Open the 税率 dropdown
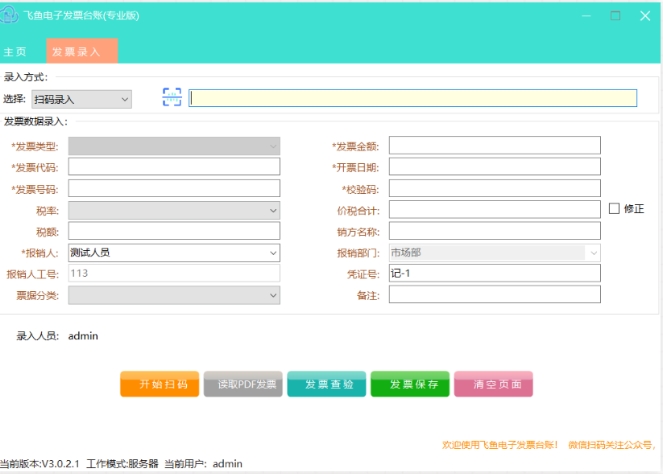The image size is (663, 474). coord(174,210)
